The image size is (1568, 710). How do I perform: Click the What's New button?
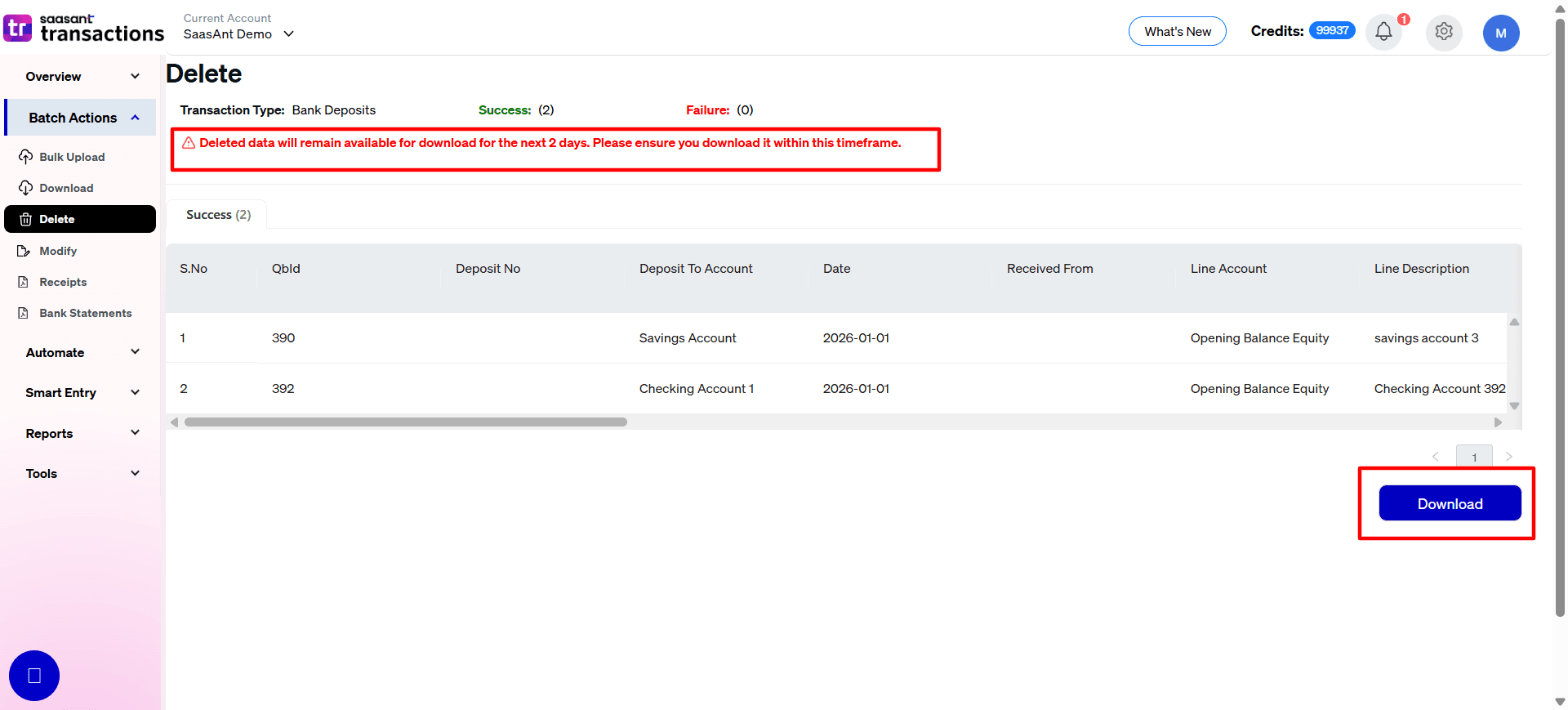tap(1178, 31)
